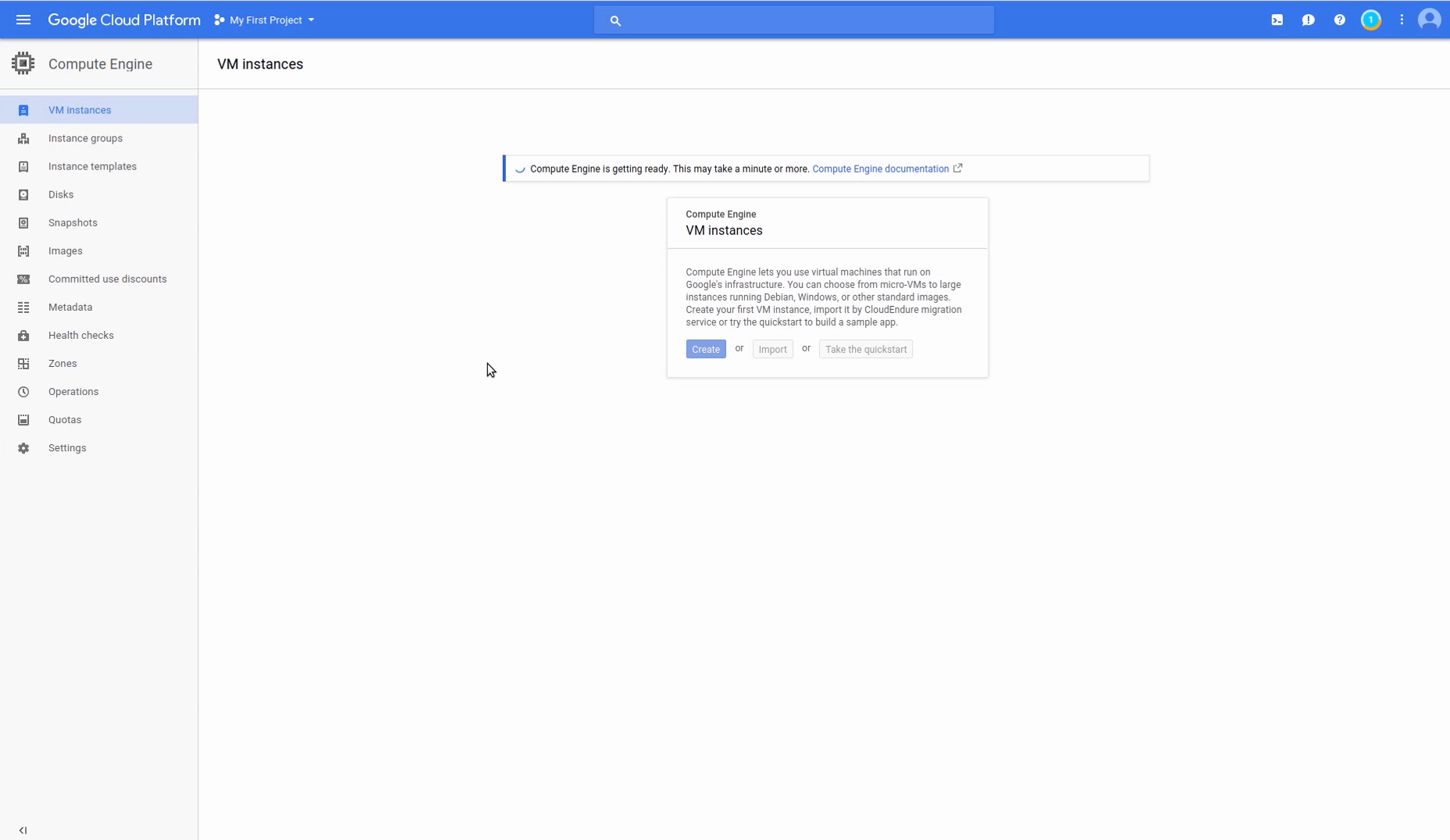Open the send feedback icon
Screen dimensions: 1450x840
pyautogui.click(x=1308, y=20)
